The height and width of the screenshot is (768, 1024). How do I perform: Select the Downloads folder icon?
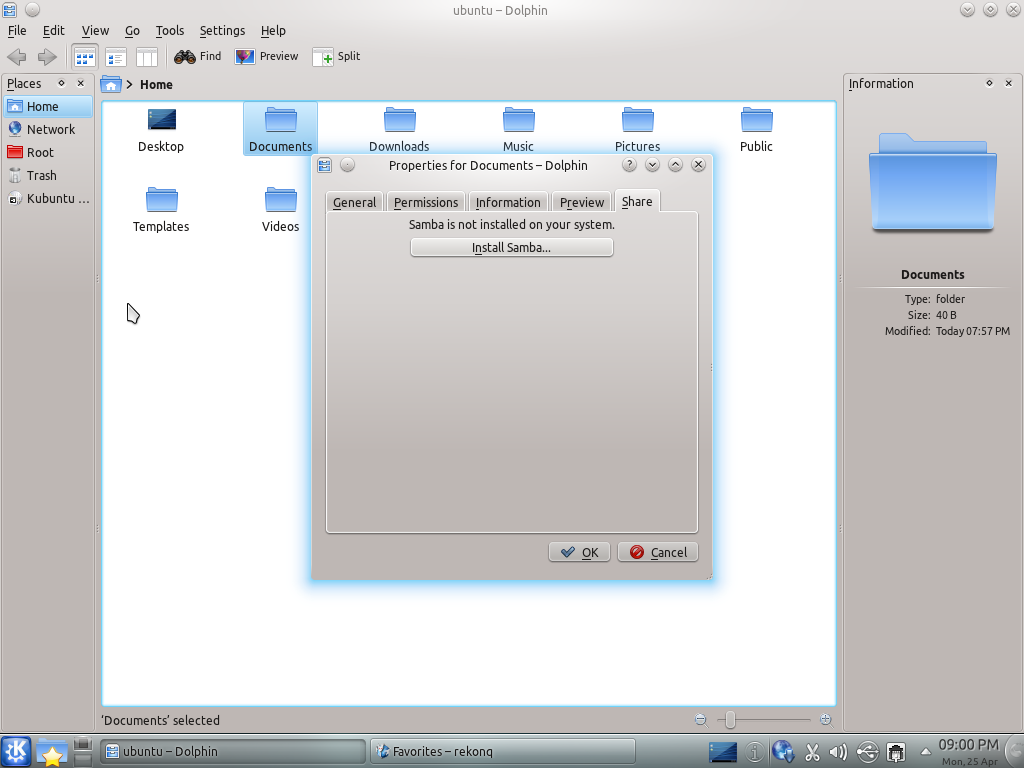[400, 120]
